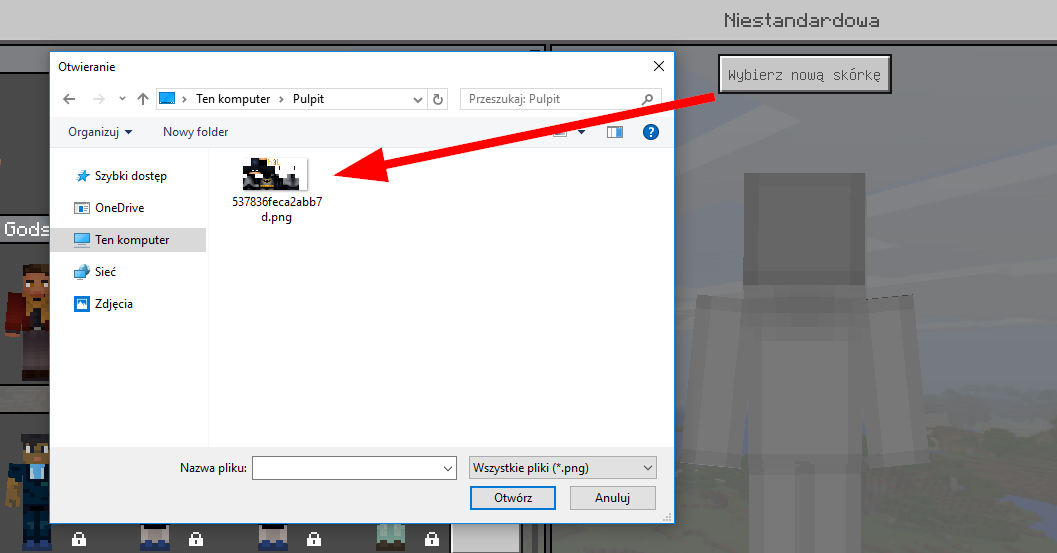1057x553 pixels.
Task: Expand the address bar previous locations dropdown
Action: click(x=417, y=99)
